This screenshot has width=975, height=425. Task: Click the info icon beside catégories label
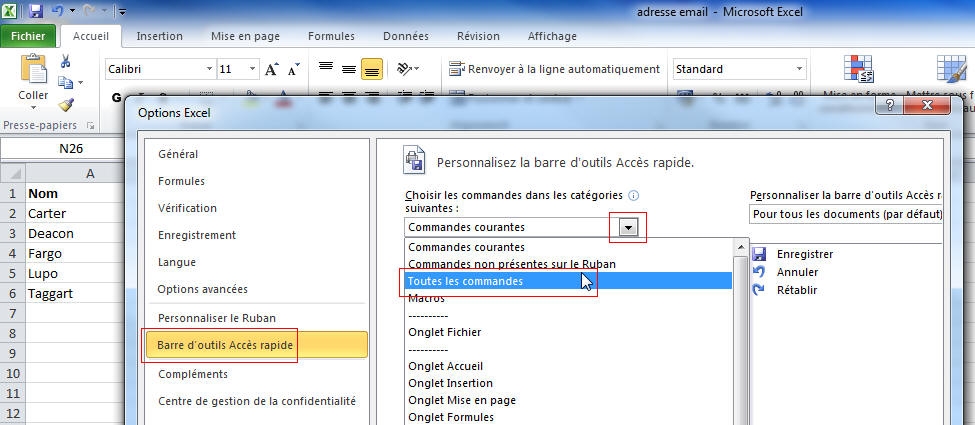click(634, 195)
